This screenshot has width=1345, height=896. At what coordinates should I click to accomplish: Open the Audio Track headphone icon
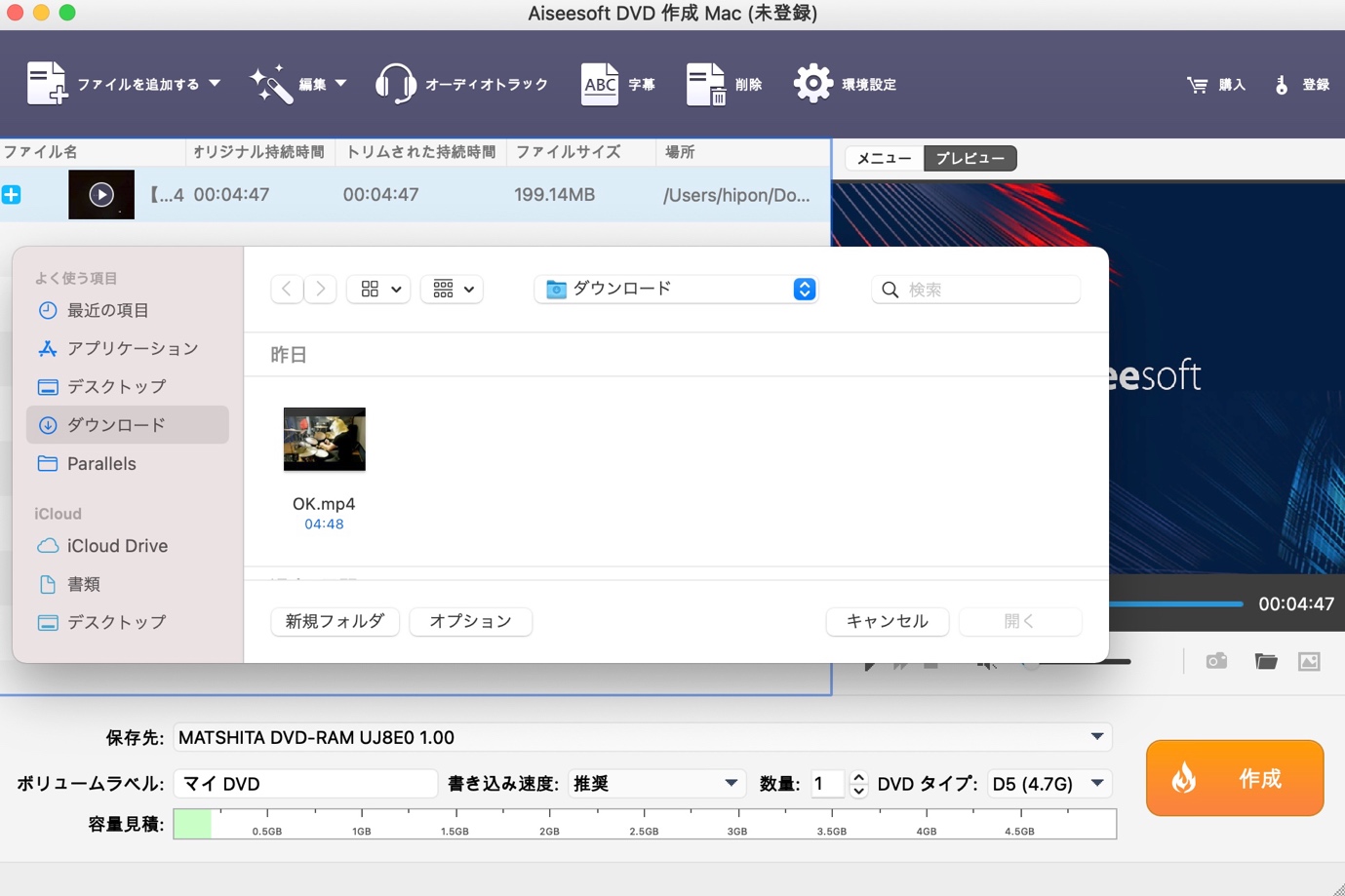pos(395,84)
